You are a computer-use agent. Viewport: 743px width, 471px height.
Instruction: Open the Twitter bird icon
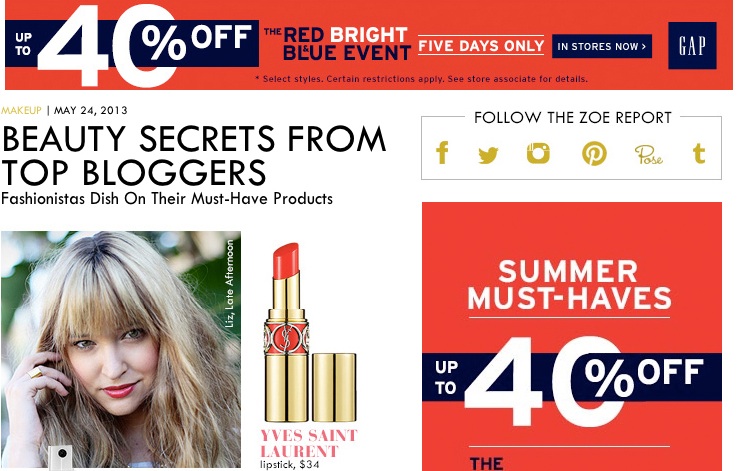[x=488, y=154]
